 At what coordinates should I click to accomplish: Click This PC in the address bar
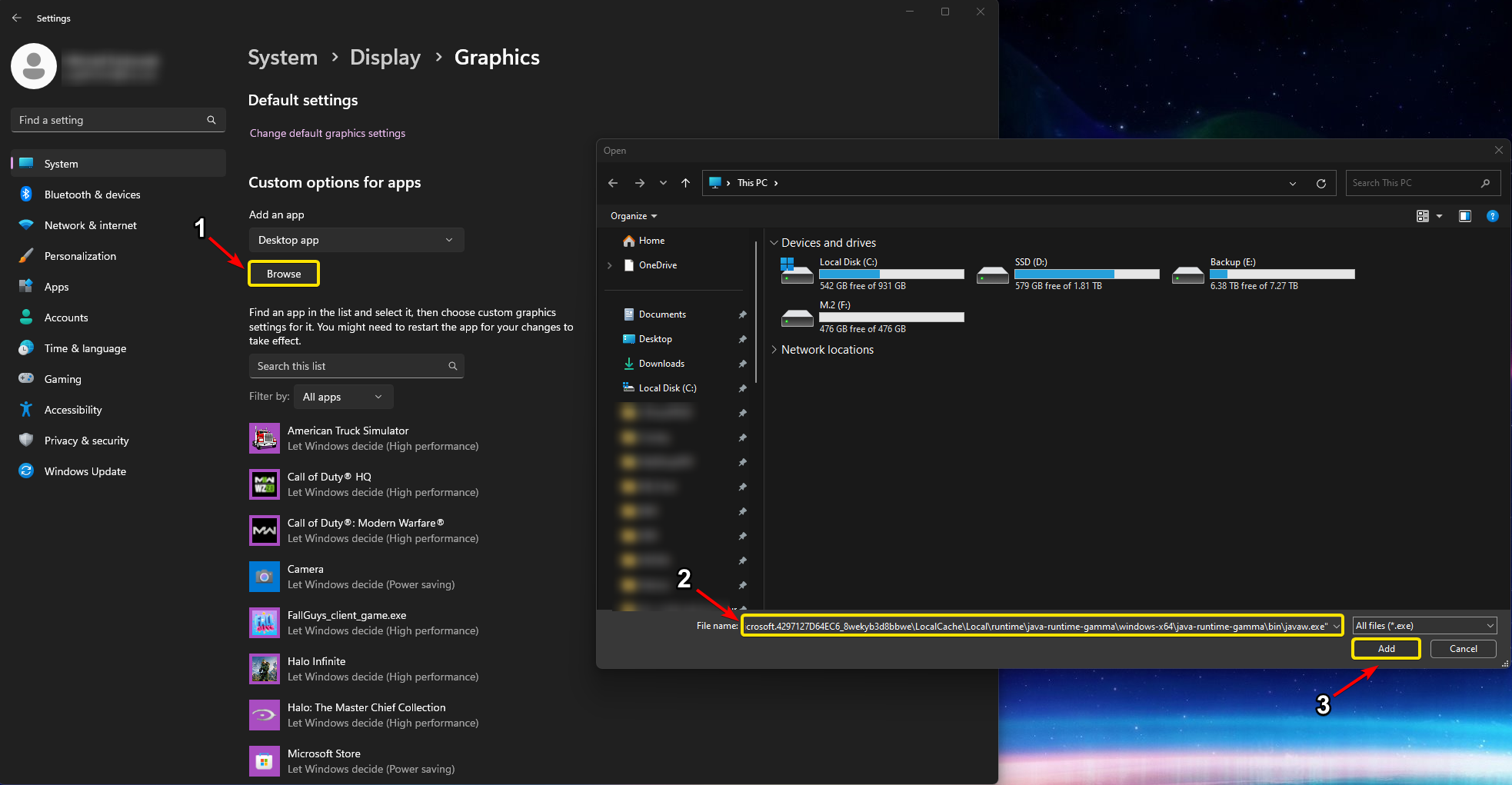point(752,183)
